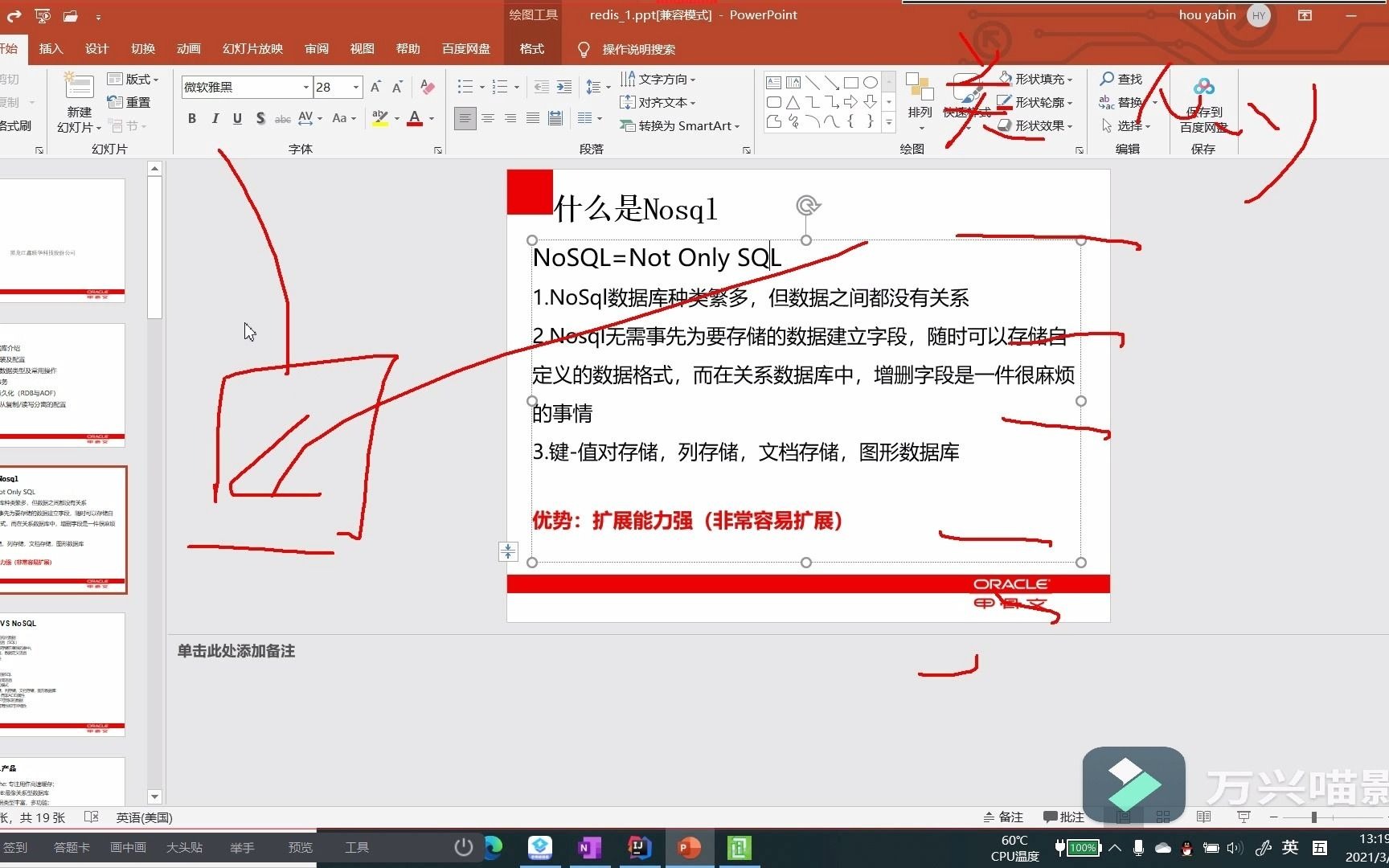Open reading view icon in status bar
Viewport: 1389px width, 868px height.
click(x=1203, y=817)
